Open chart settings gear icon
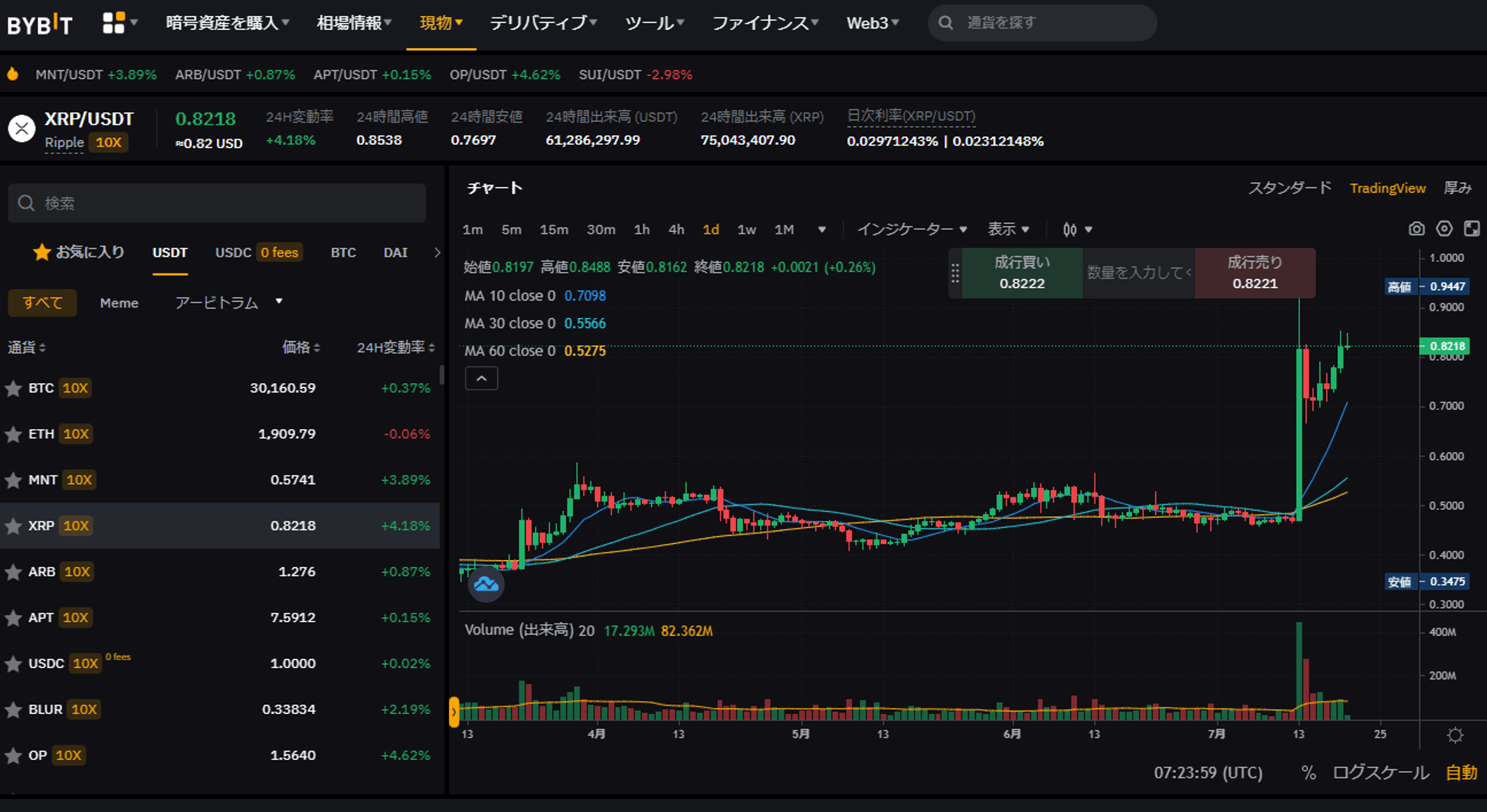This screenshot has height=812, width=1487. click(1444, 228)
